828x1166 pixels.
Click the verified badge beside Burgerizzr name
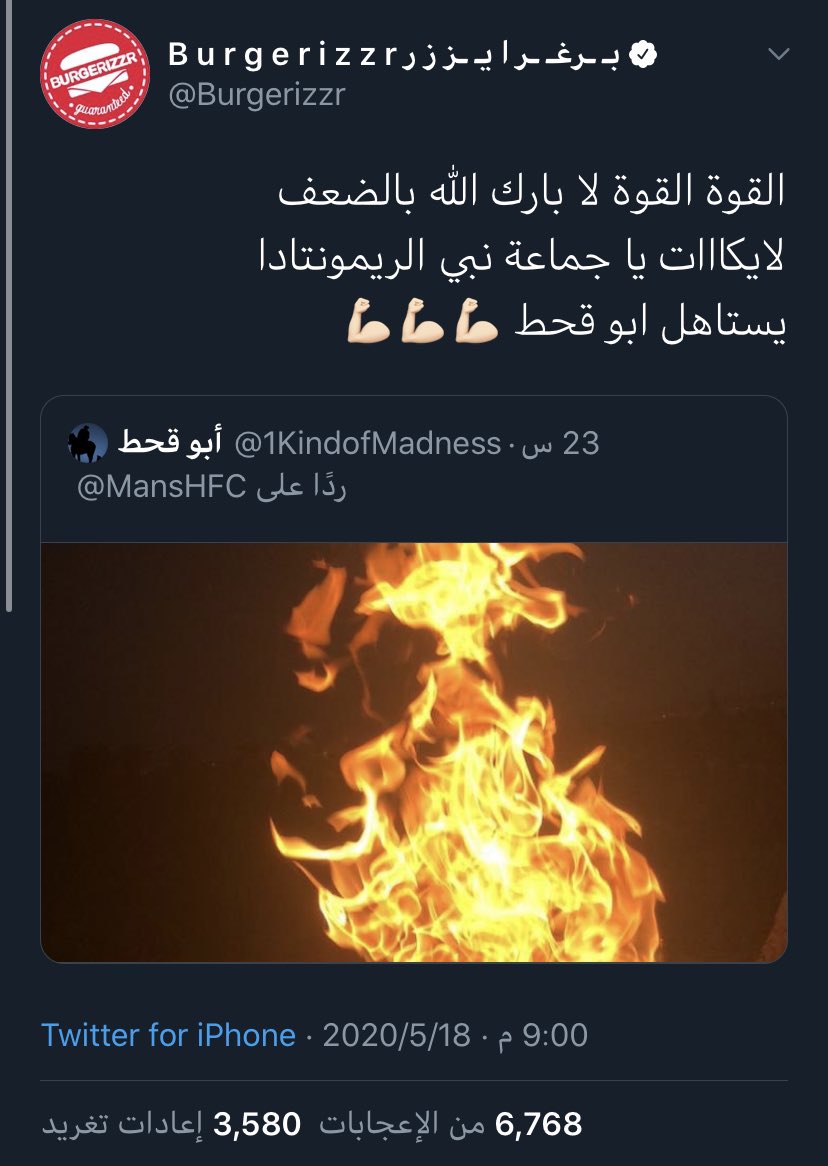click(644, 54)
